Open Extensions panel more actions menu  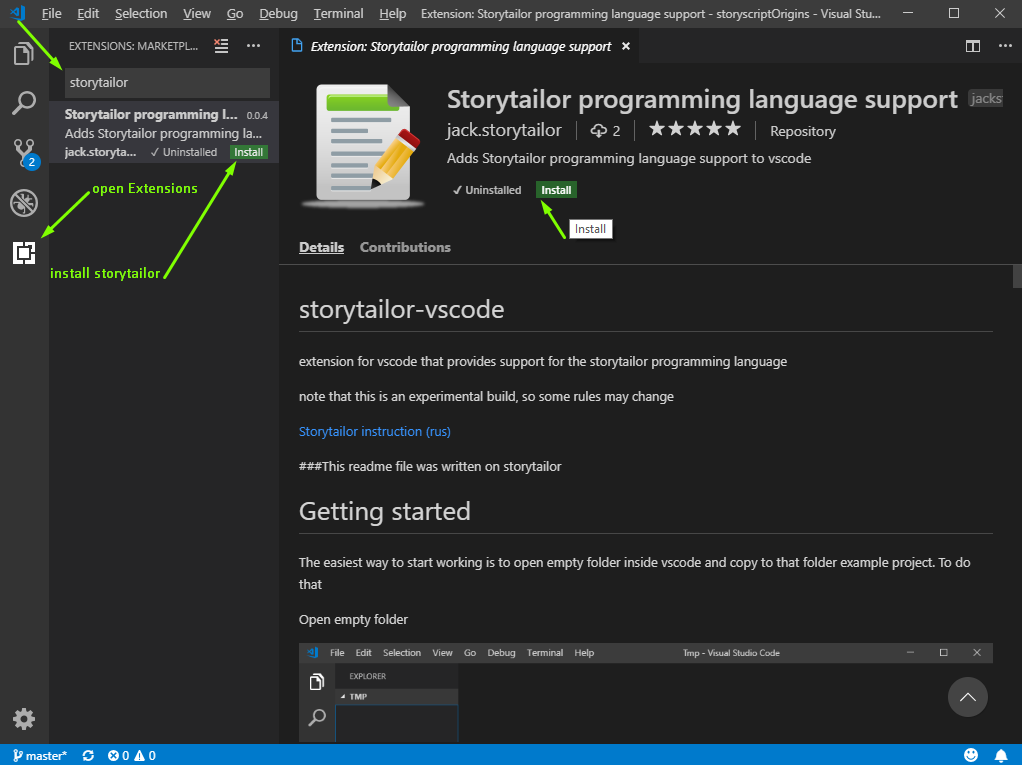[254, 46]
